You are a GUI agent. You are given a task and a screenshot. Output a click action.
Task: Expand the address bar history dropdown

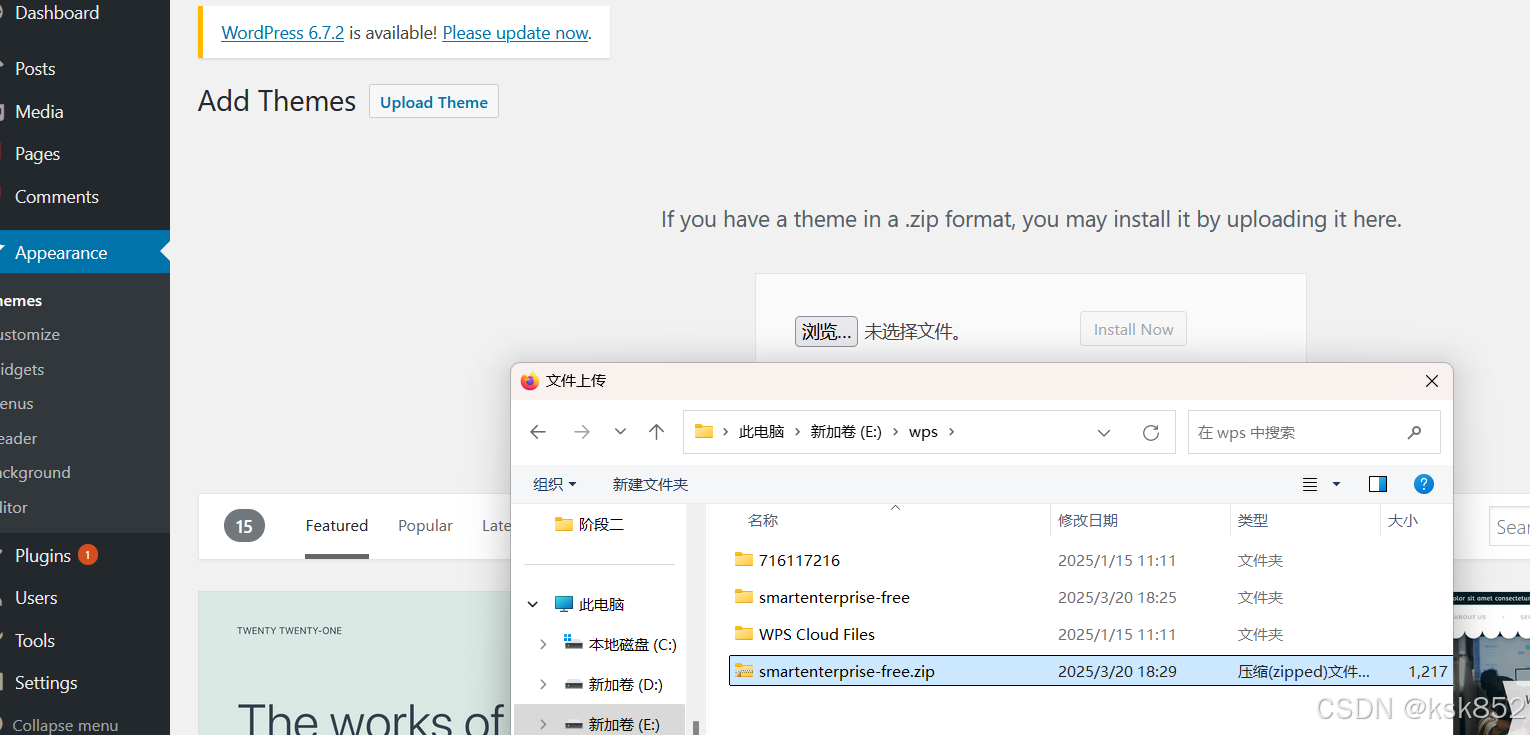click(1104, 433)
